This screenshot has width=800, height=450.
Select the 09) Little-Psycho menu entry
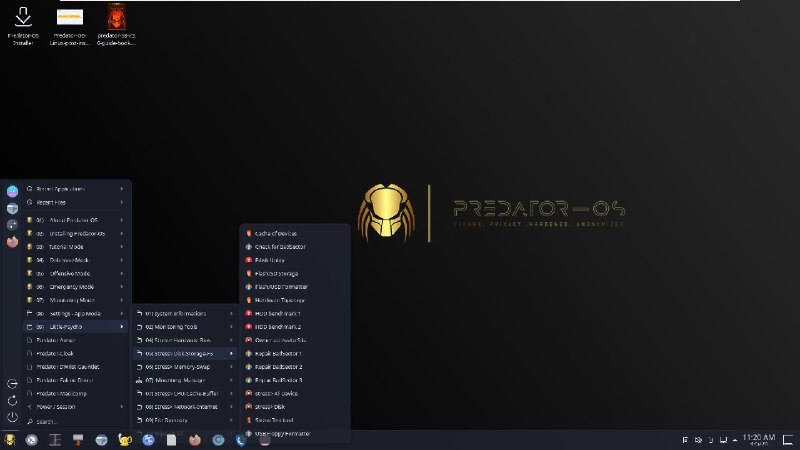pos(76,327)
